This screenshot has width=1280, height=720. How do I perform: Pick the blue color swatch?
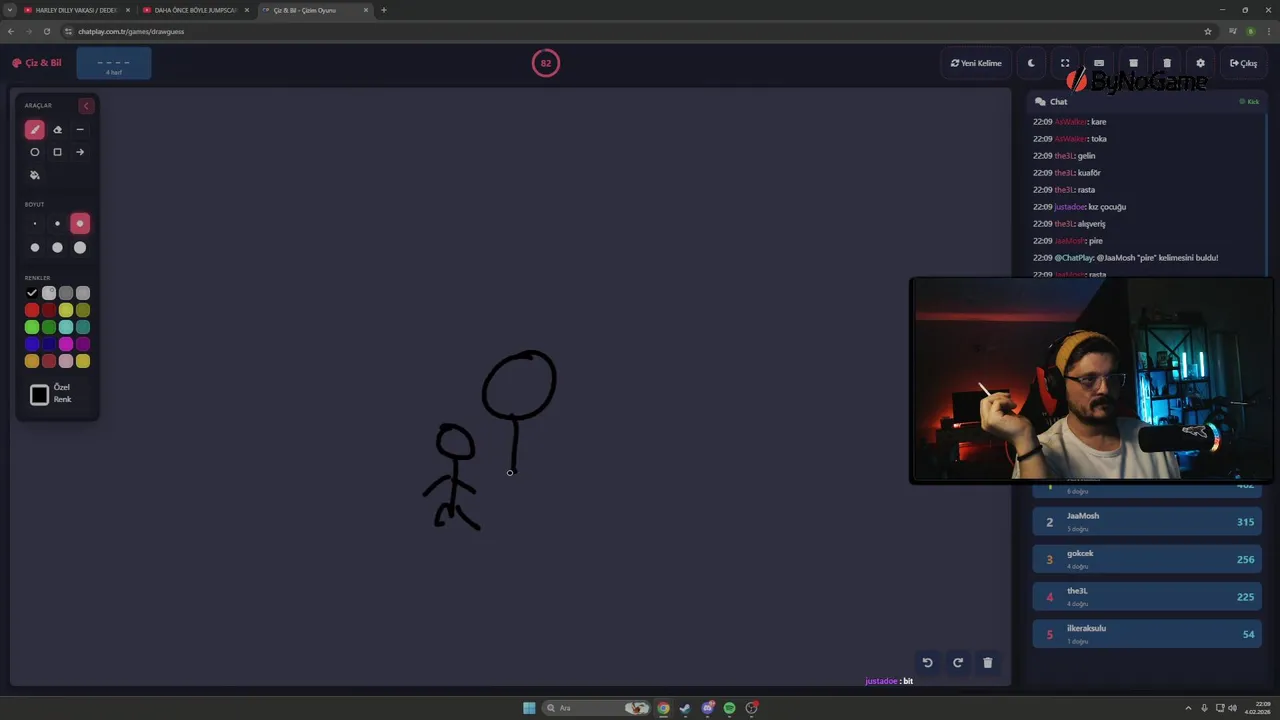(32, 344)
